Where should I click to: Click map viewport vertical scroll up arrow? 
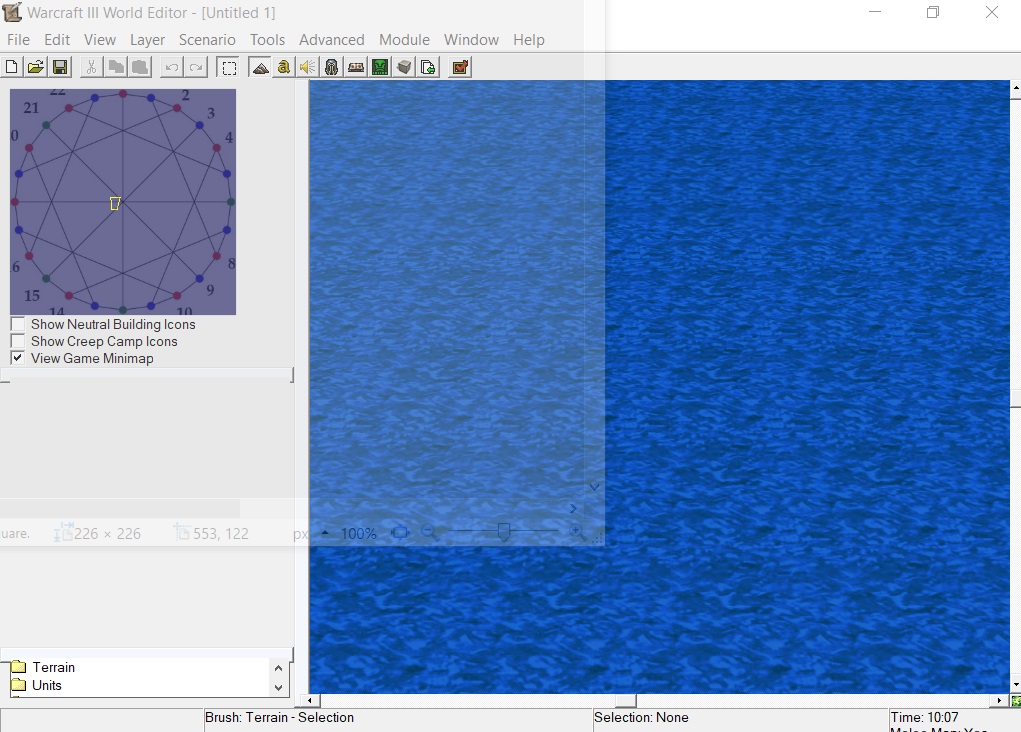click(x=1015, y=88)
